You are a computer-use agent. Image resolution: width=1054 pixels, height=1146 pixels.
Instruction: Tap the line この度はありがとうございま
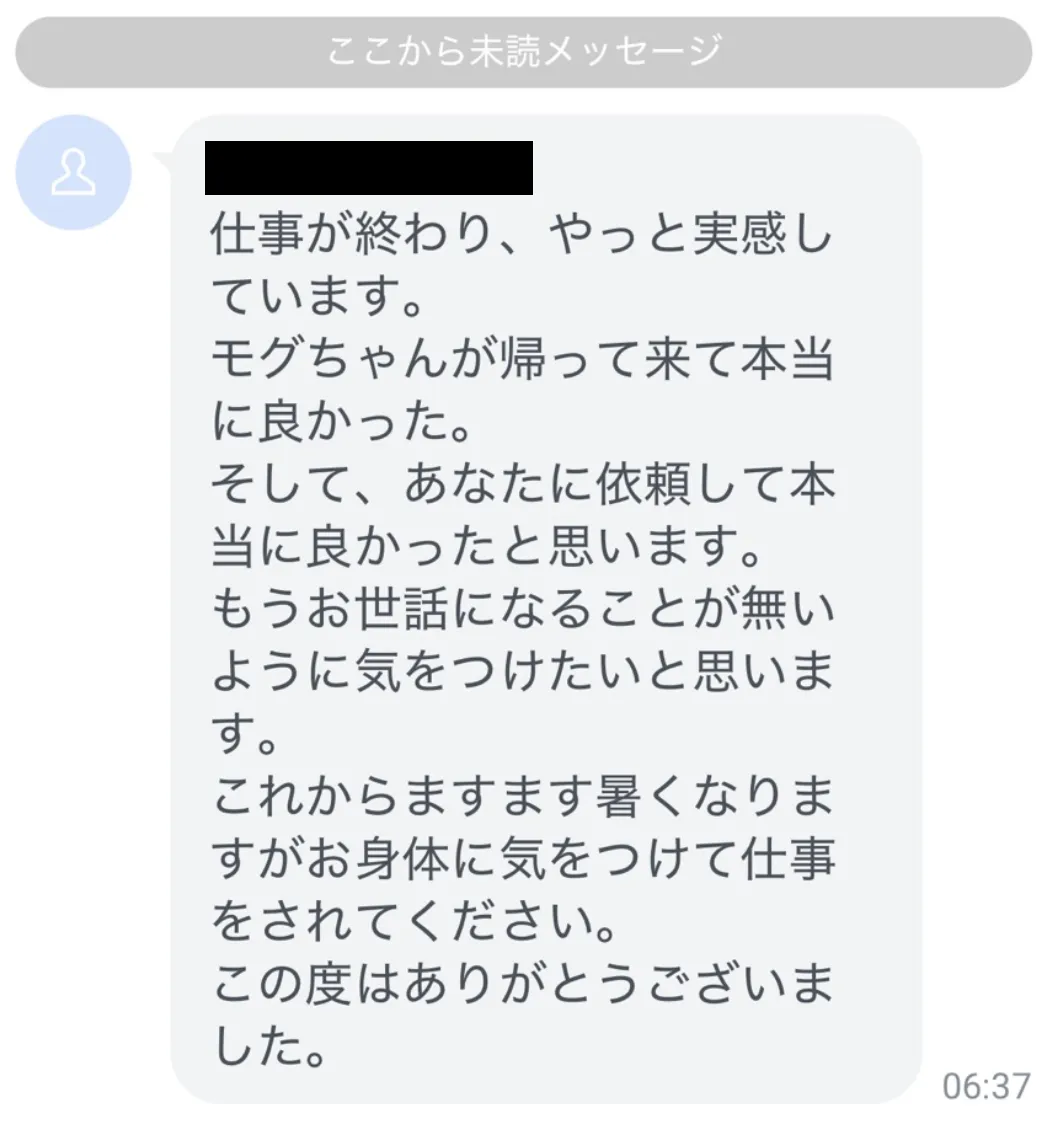coord(522,984)
